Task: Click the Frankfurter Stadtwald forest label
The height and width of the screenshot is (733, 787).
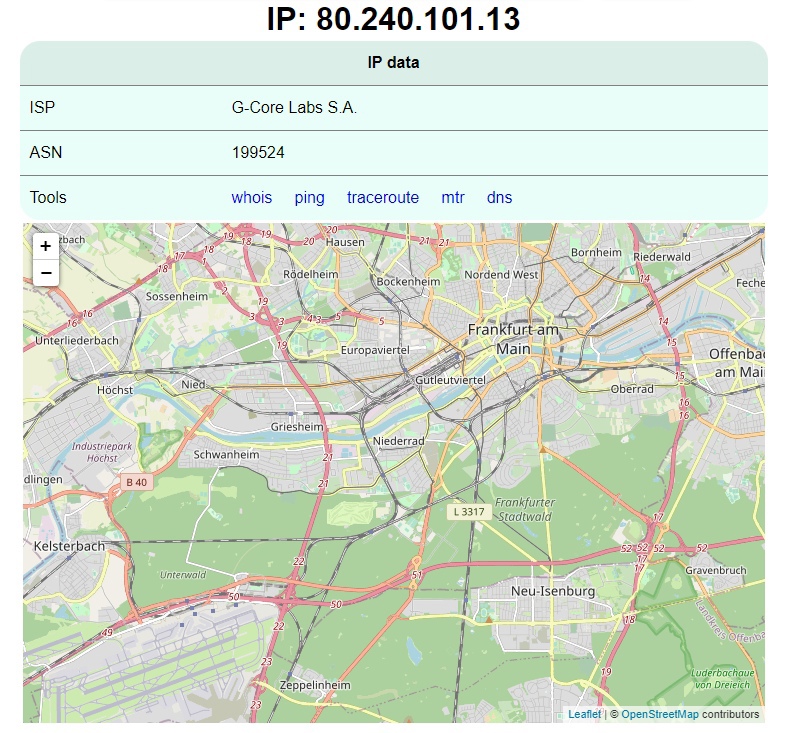Action: click(x=523, y=510)
